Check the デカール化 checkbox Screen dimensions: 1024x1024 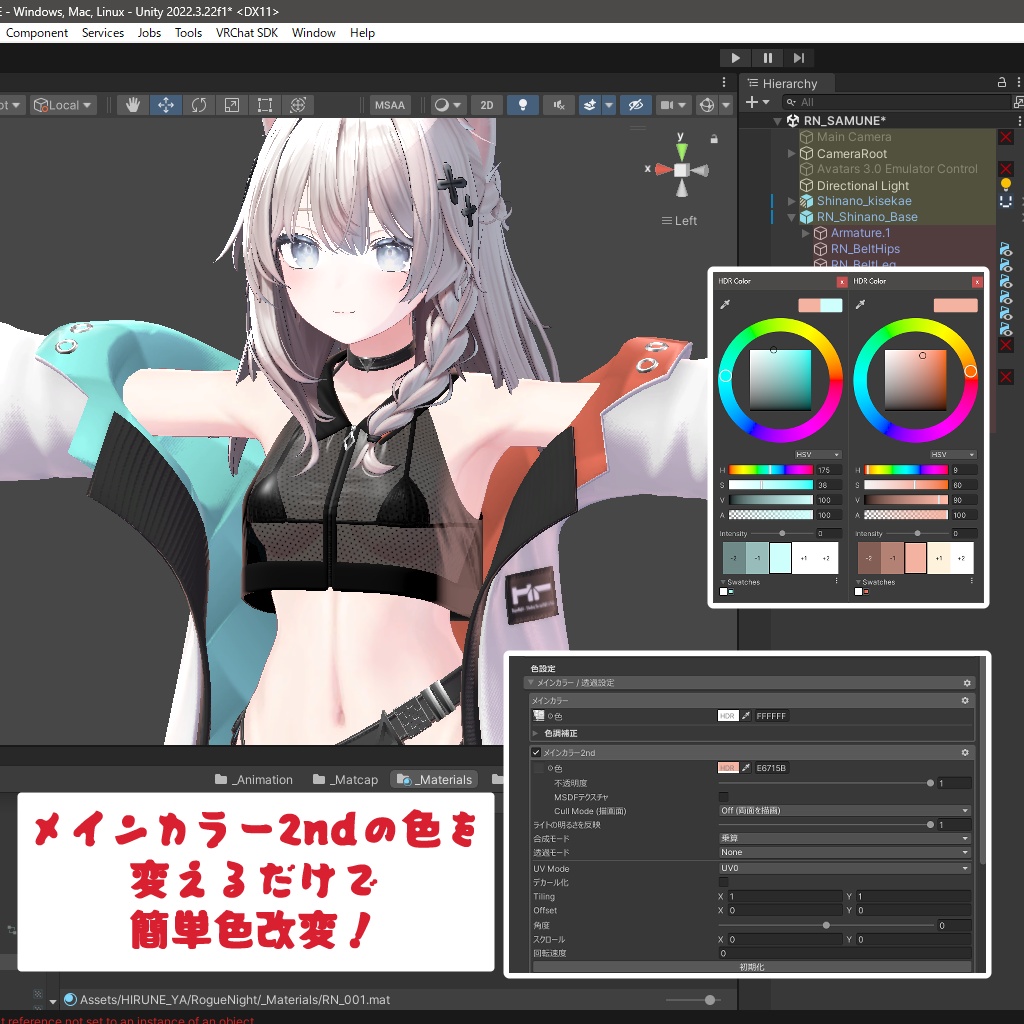723,882
